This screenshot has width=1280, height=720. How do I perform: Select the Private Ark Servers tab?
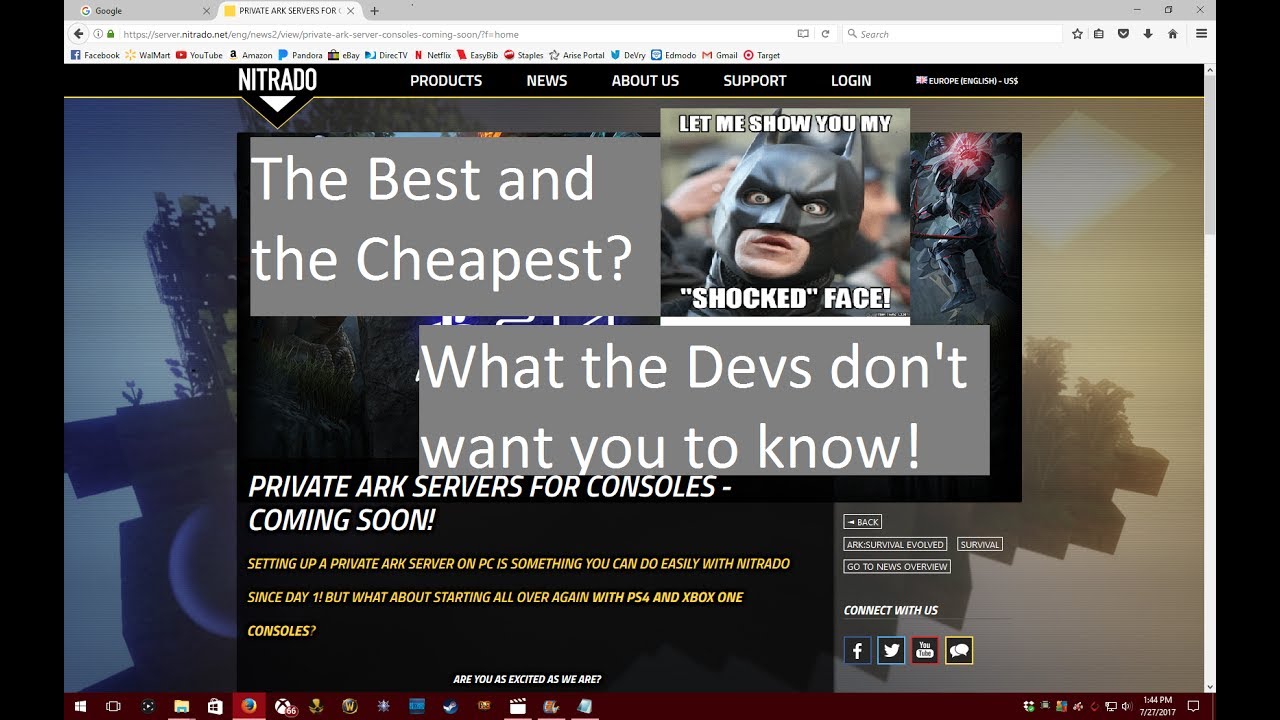tap(289, 11)
